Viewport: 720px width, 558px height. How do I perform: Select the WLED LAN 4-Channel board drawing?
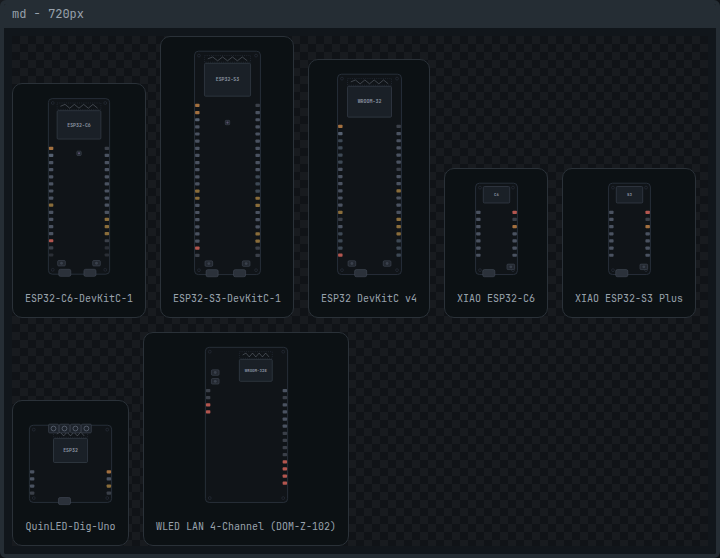pyautogui.click(x=247, y=425)
